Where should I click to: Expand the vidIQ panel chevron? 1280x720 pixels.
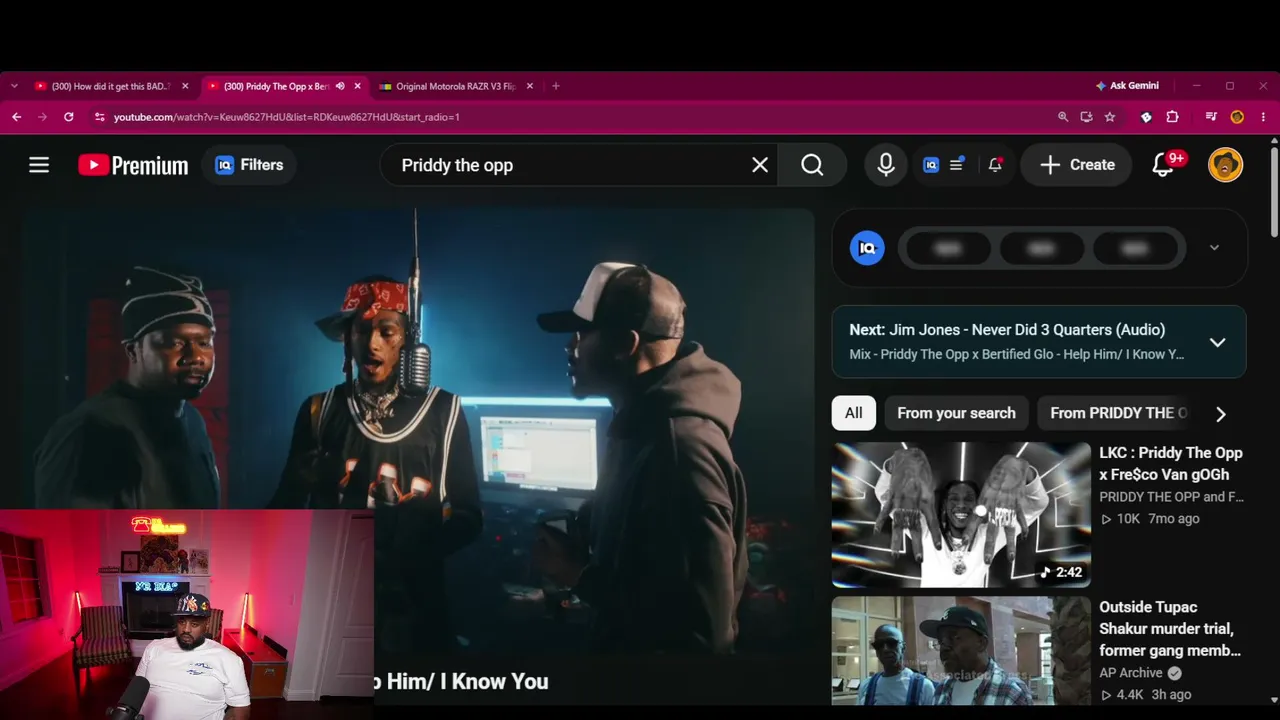pyautogui.click(x=1214, y=248)
